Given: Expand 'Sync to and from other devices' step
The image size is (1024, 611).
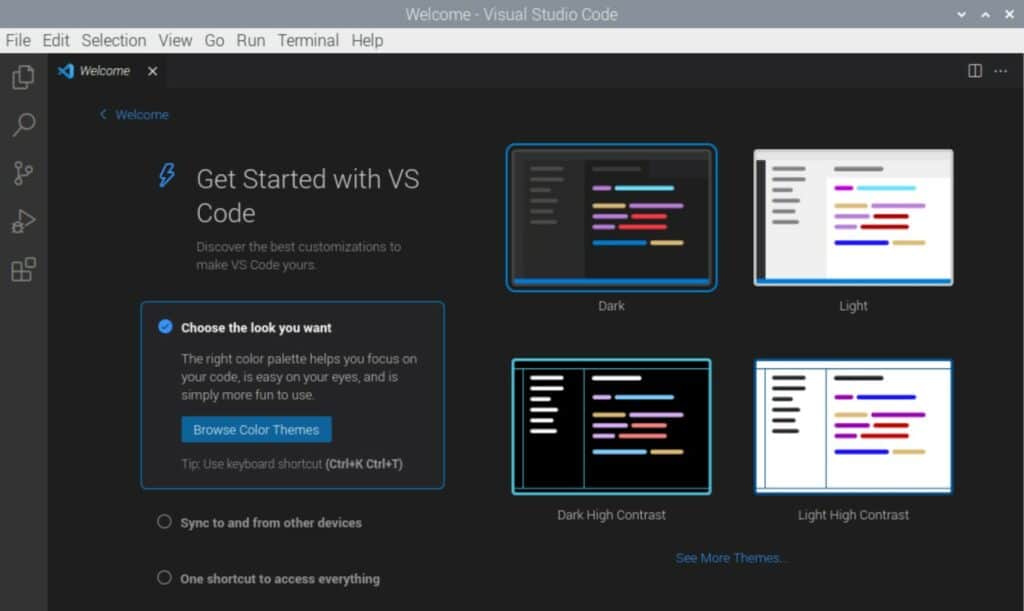Looking at the screenshot, I should point(271,523).
